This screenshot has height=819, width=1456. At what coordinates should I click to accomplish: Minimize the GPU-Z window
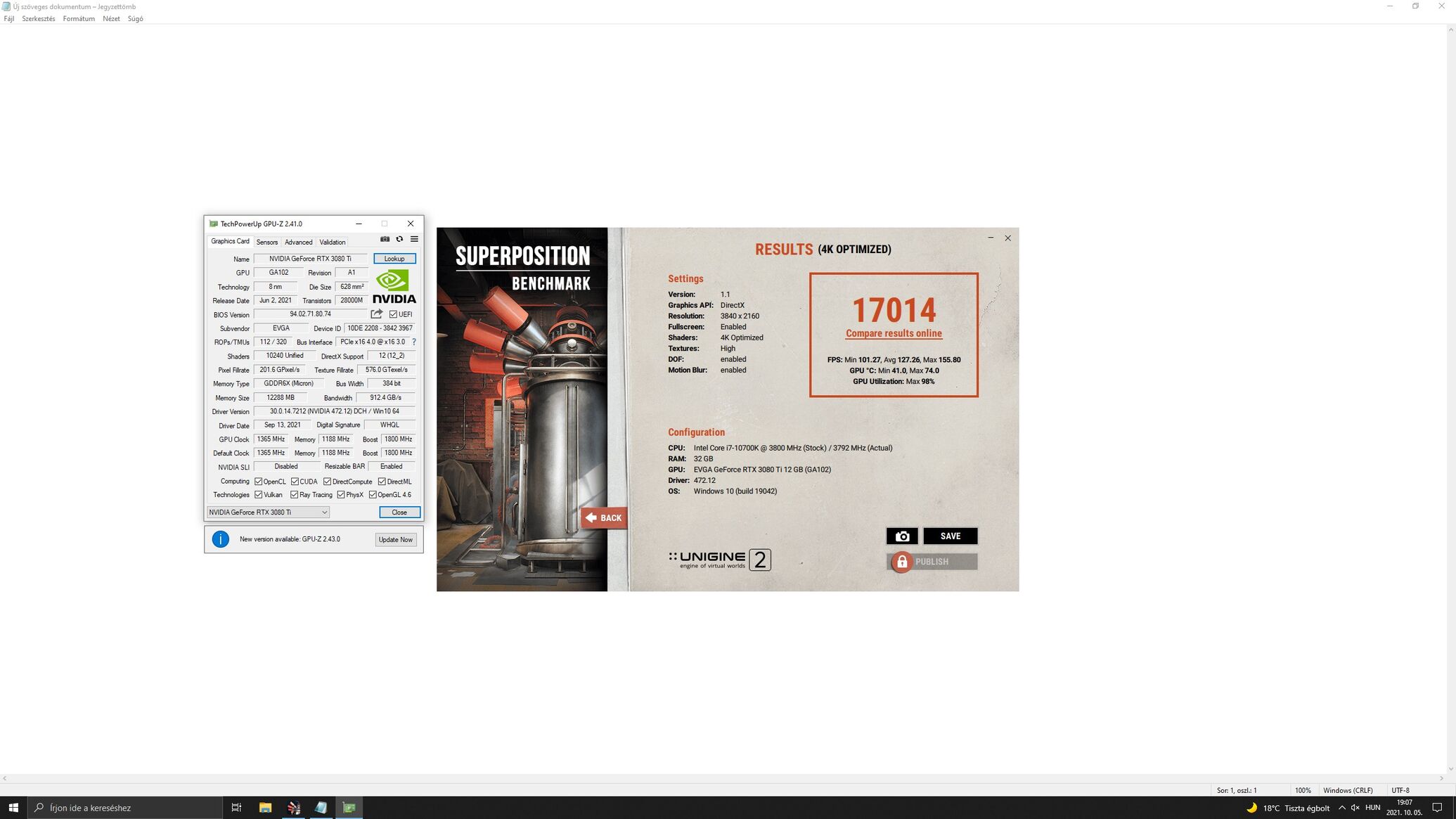[359, 224]
